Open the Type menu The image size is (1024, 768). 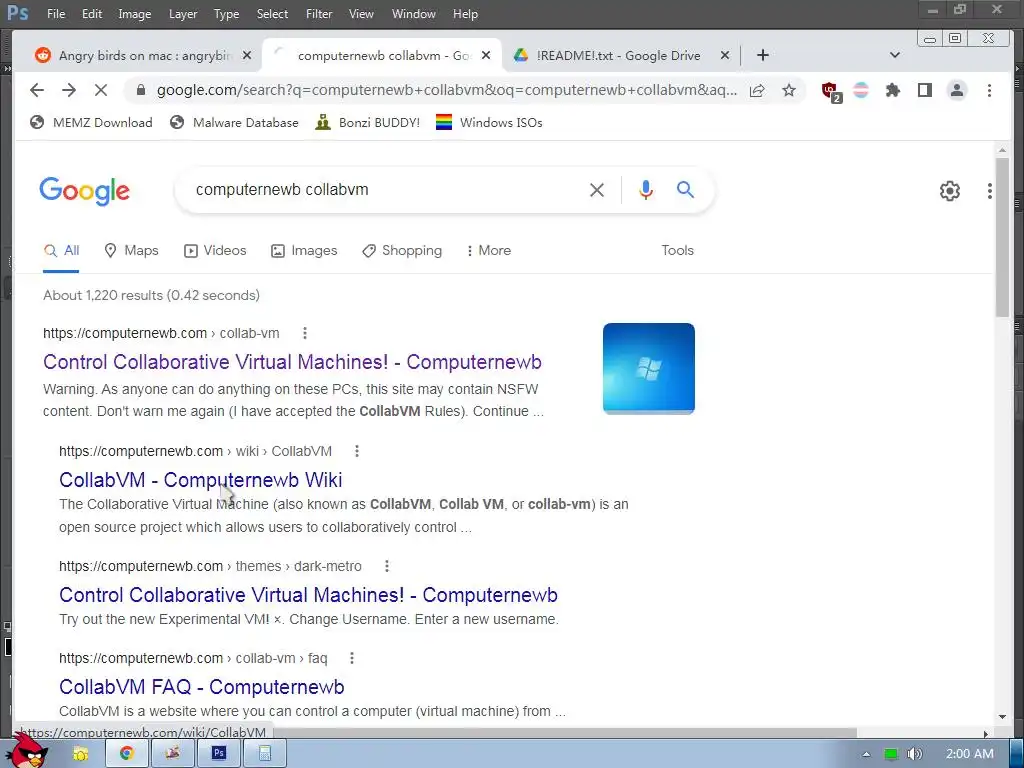click(226, 14)
